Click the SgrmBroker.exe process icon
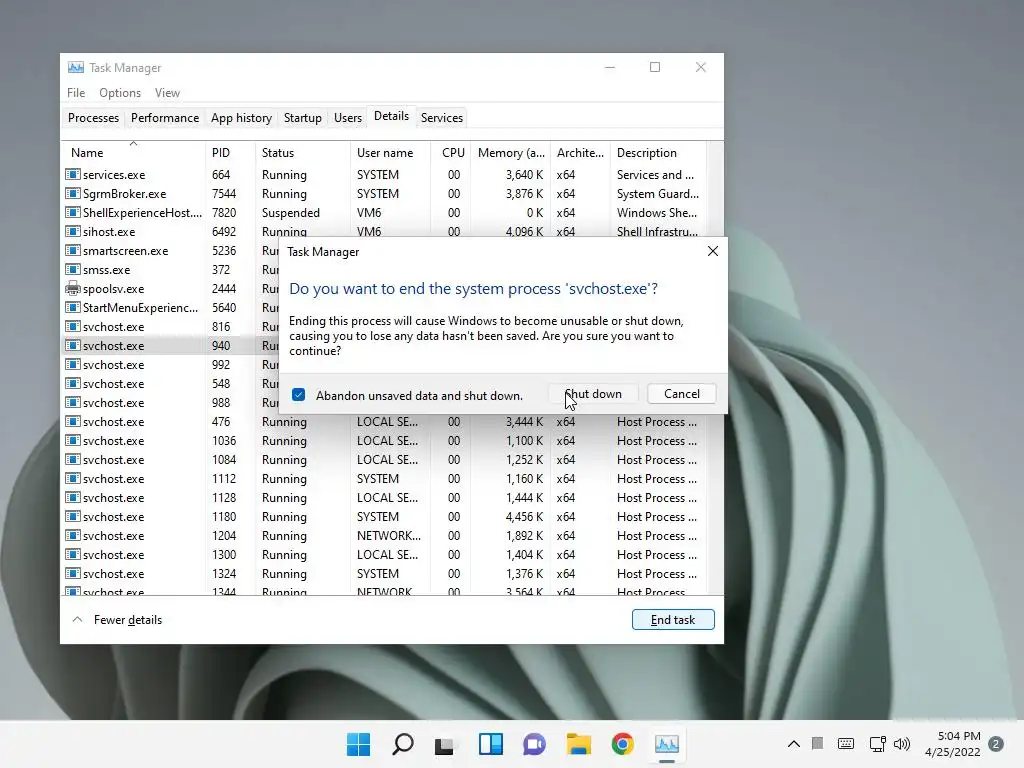This screenshot has width=1024, height=768. [72, 193]
